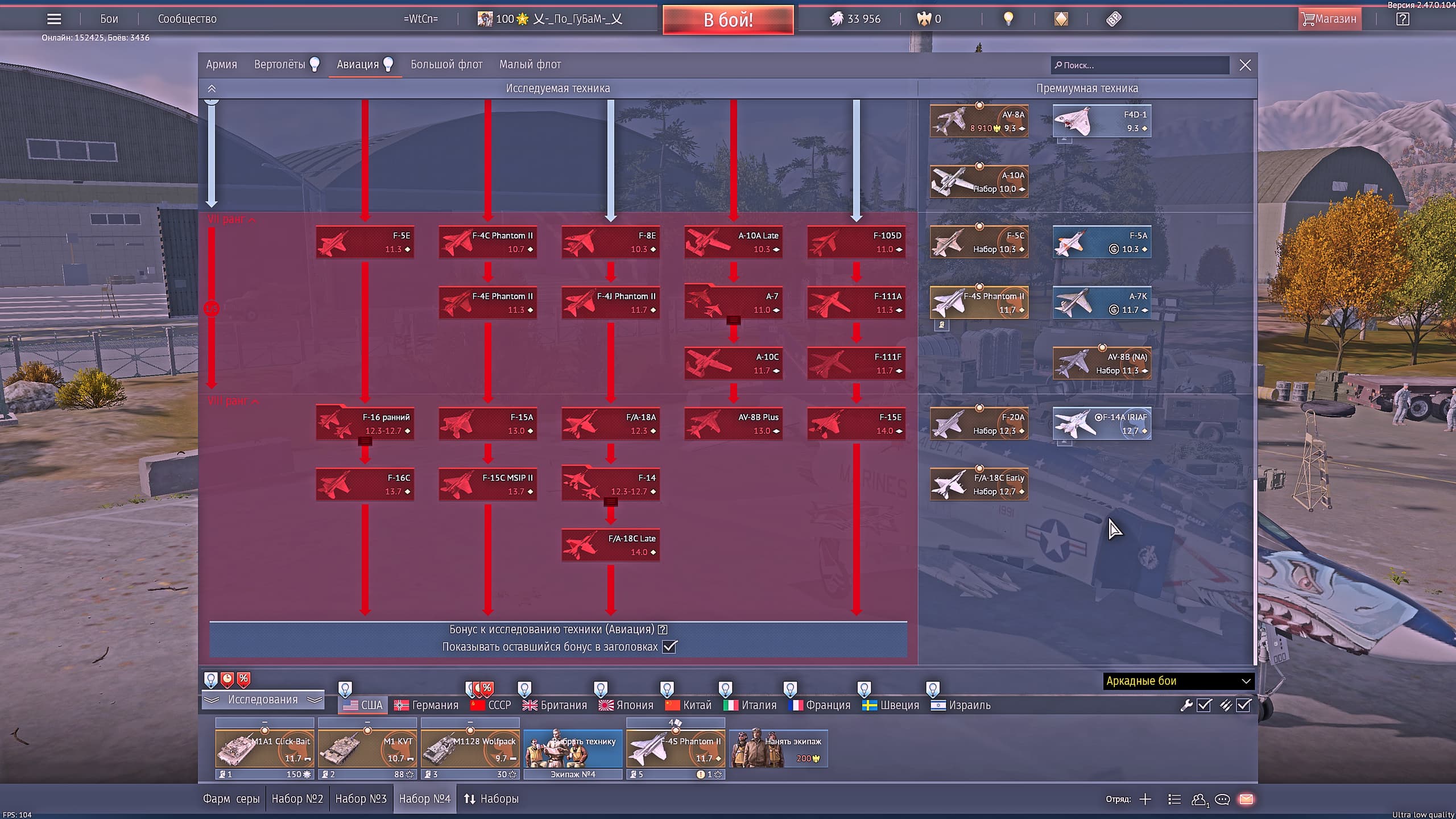
Task: Click the Поиск search field
Action: click(x=1140, y=65)
